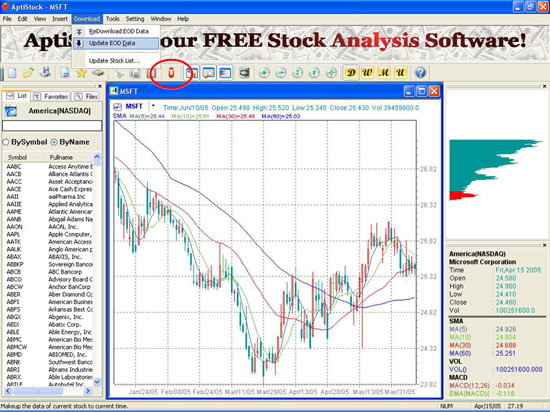
Task: Select the BySymbol radio button
Action: tap(6, 142)
